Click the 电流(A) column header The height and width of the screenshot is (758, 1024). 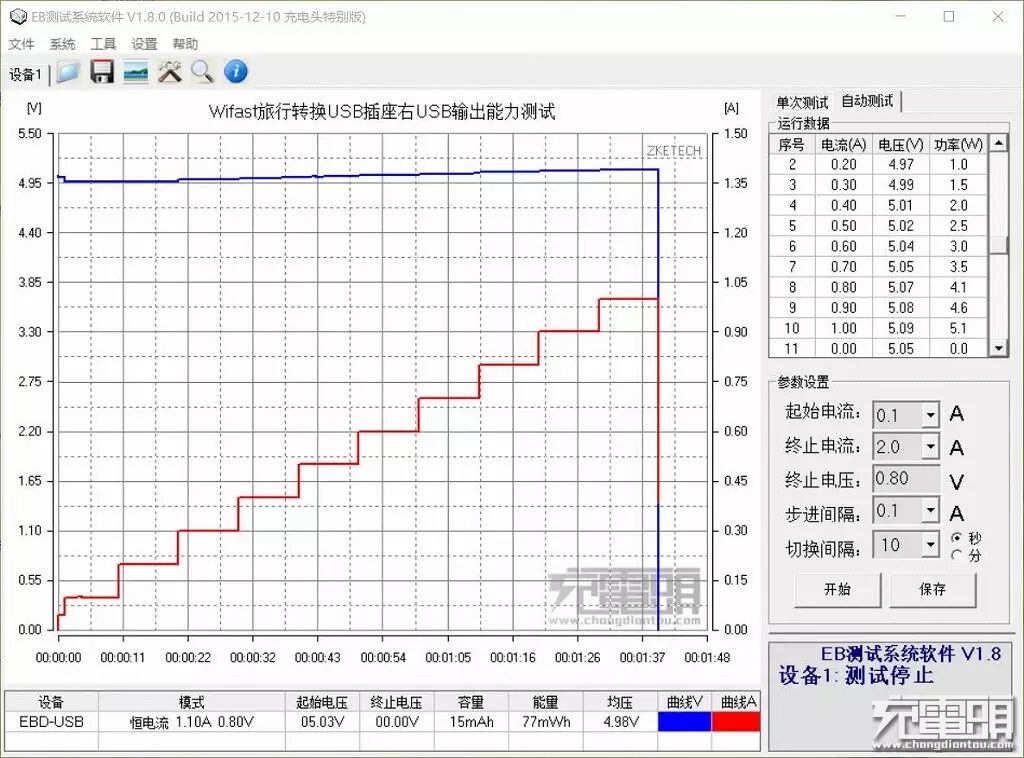[844, 144]
